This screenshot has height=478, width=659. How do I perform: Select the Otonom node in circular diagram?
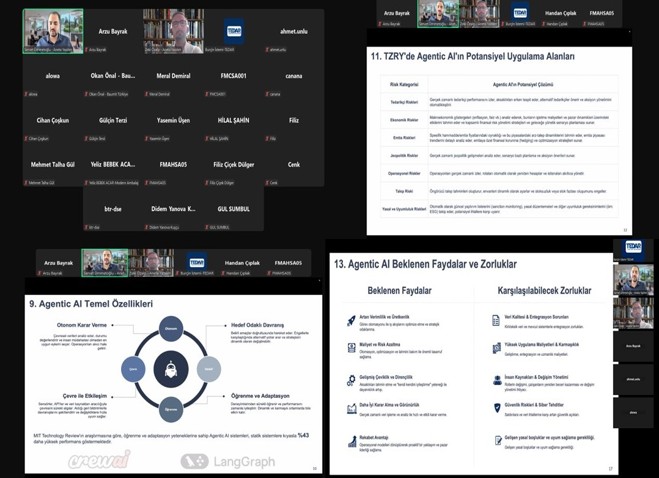tap(171, 328)
